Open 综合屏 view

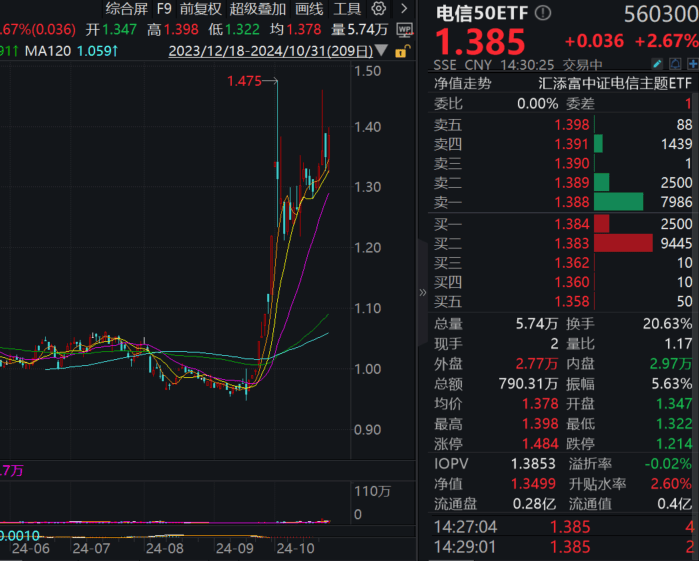click(127, 8)
